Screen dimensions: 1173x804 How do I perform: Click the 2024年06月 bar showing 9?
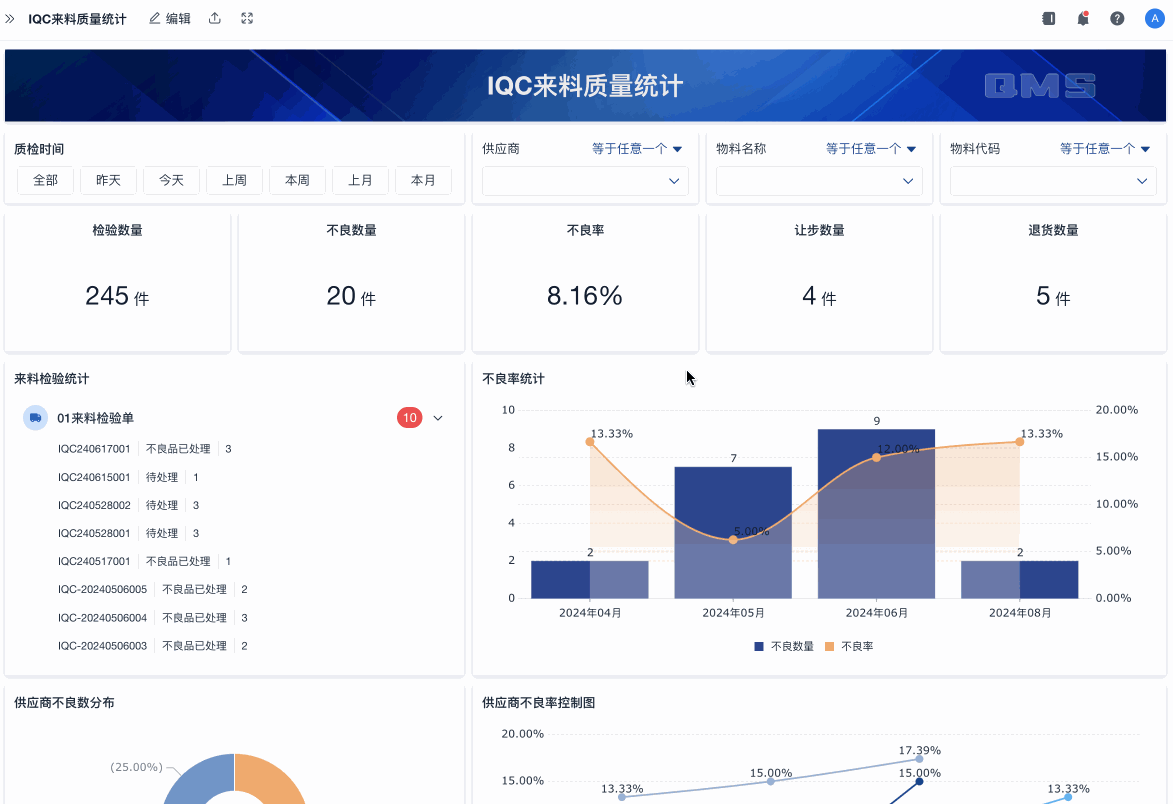click(876, 514)
